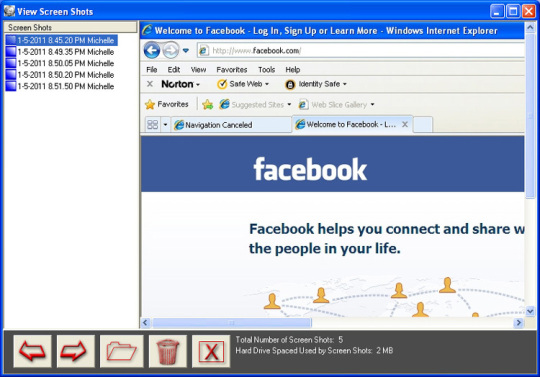Click the Total Number of Screen Shots text

pos(289,340)
